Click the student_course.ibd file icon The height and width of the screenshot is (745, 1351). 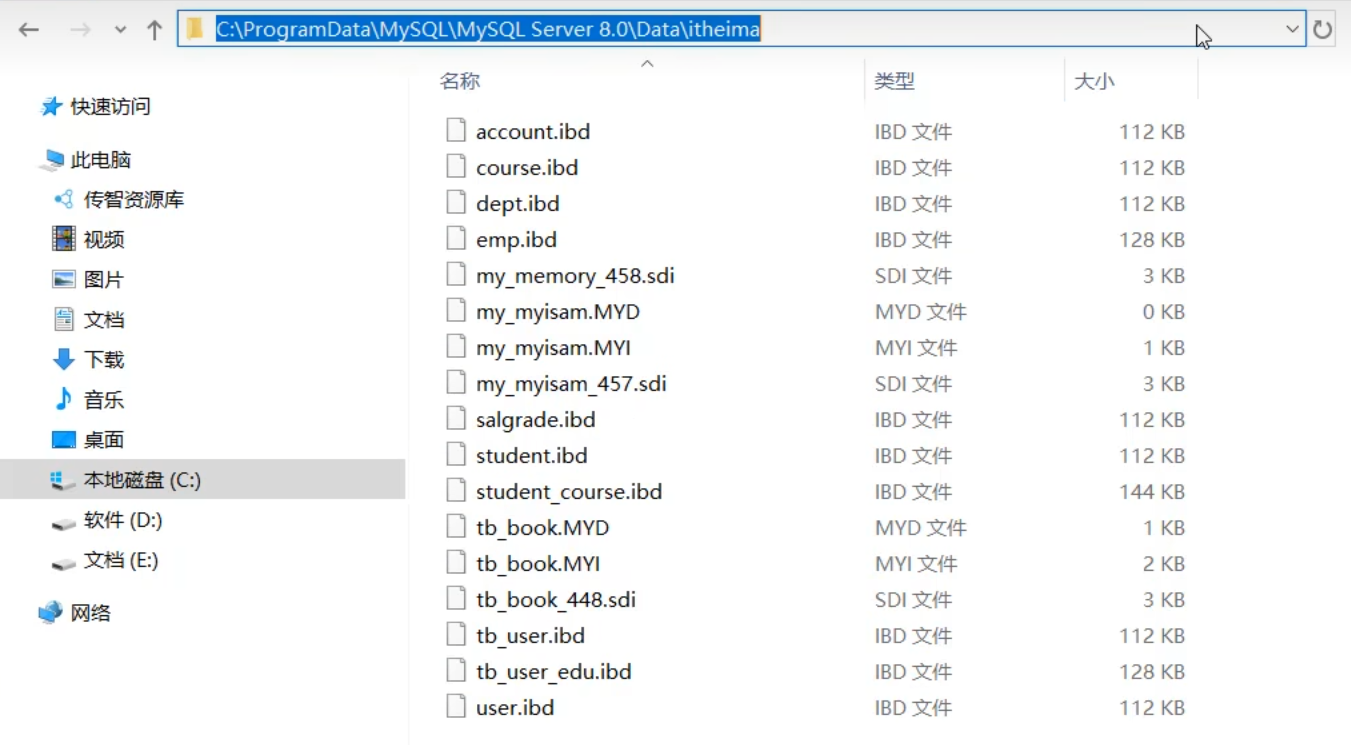(456, 491)
